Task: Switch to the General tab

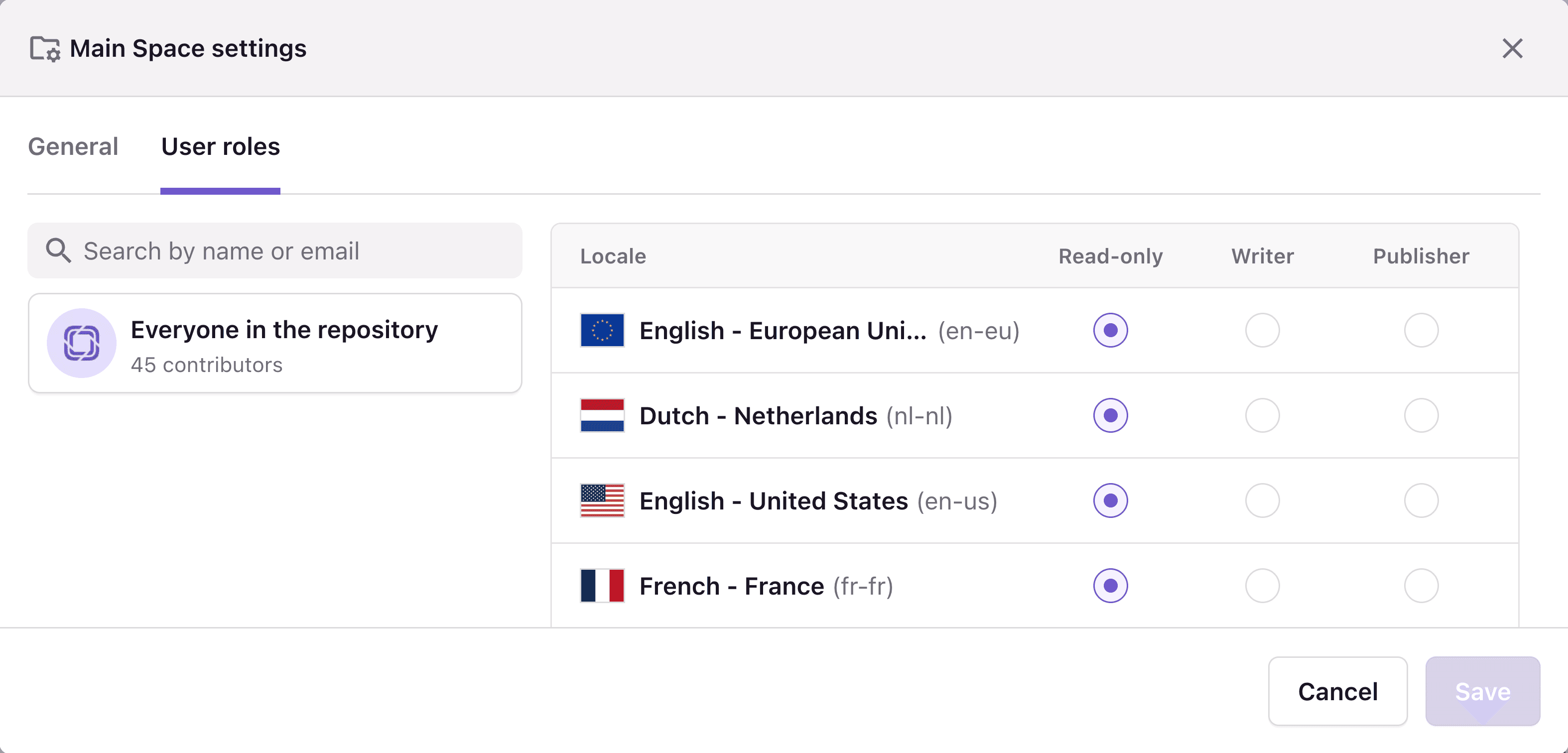Action: click(x=73, y=147)
